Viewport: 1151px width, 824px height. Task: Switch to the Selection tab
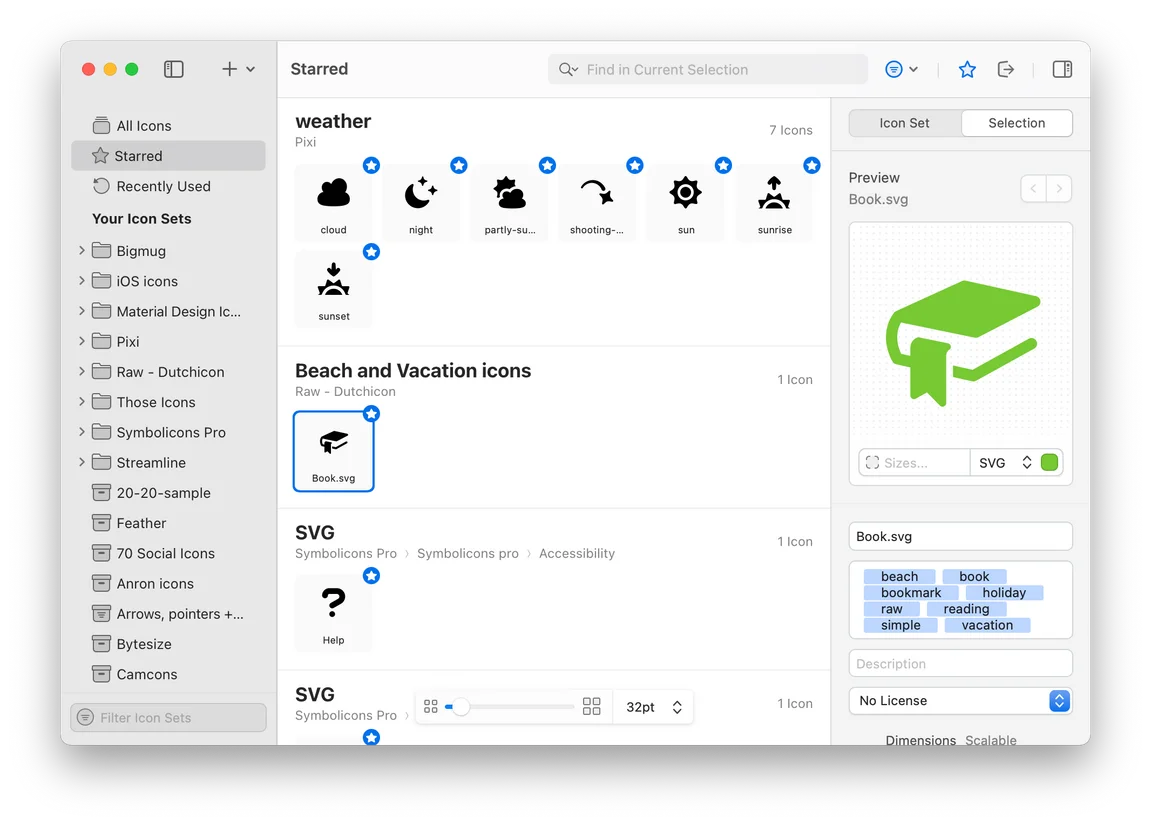(x=1016, y=123)
